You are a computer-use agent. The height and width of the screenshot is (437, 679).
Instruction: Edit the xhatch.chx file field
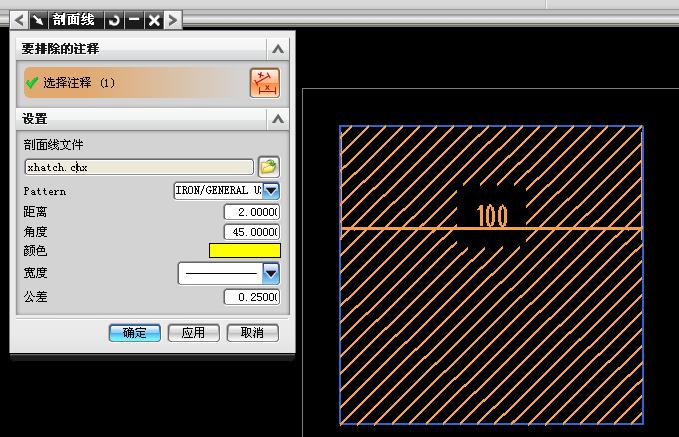pyautogui.click(x=139, y=167)
